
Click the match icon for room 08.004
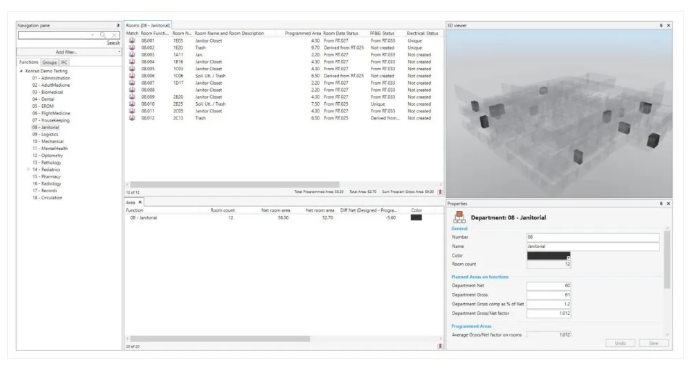[x=132, y=62]
